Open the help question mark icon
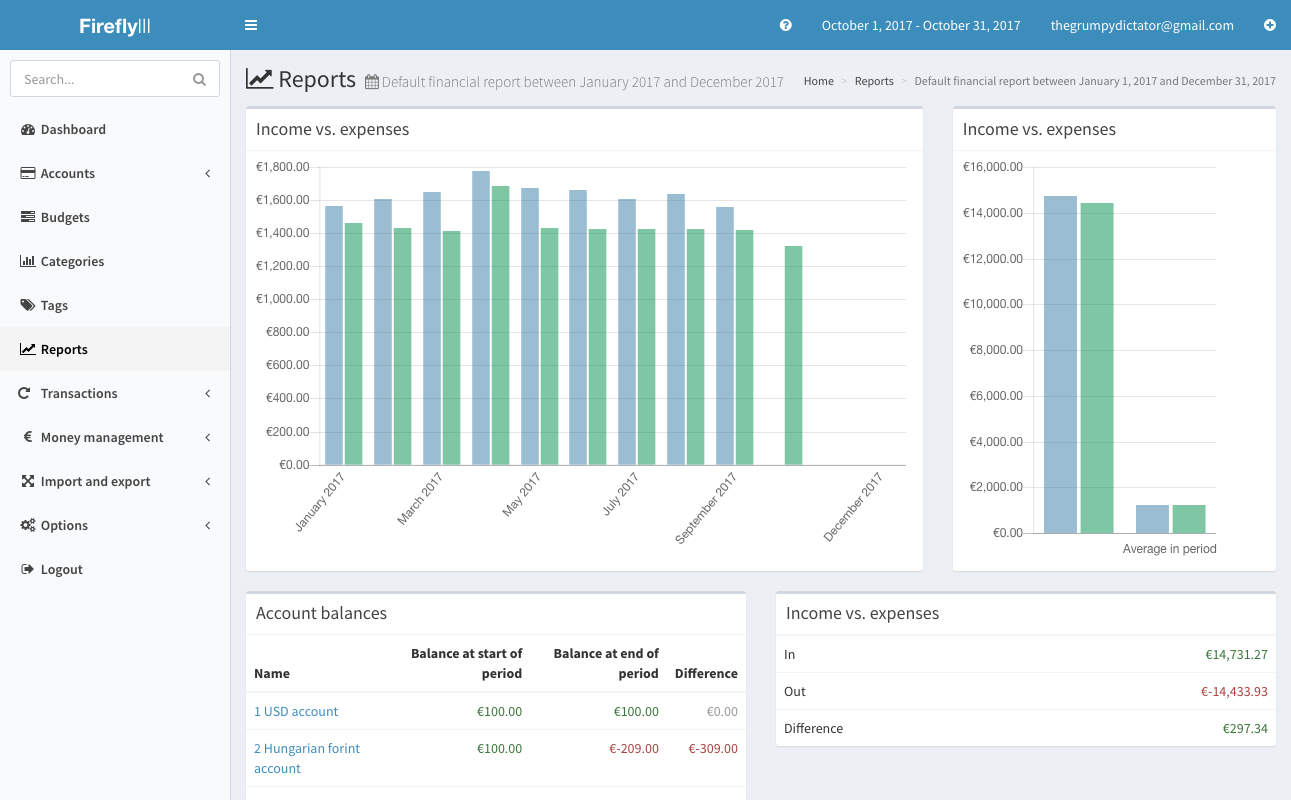The height and width of the screenshot is (800, 1291). [x=786, y=25]
